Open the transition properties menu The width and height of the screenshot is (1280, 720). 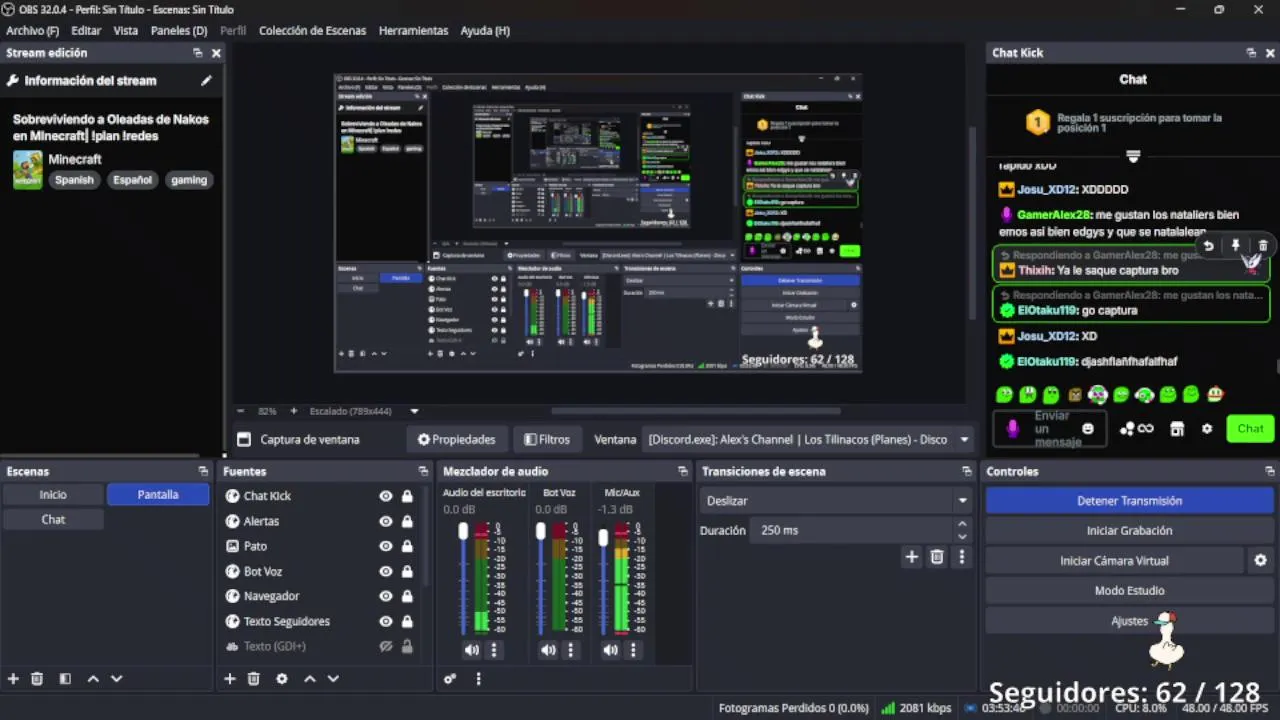coord(962,557)
